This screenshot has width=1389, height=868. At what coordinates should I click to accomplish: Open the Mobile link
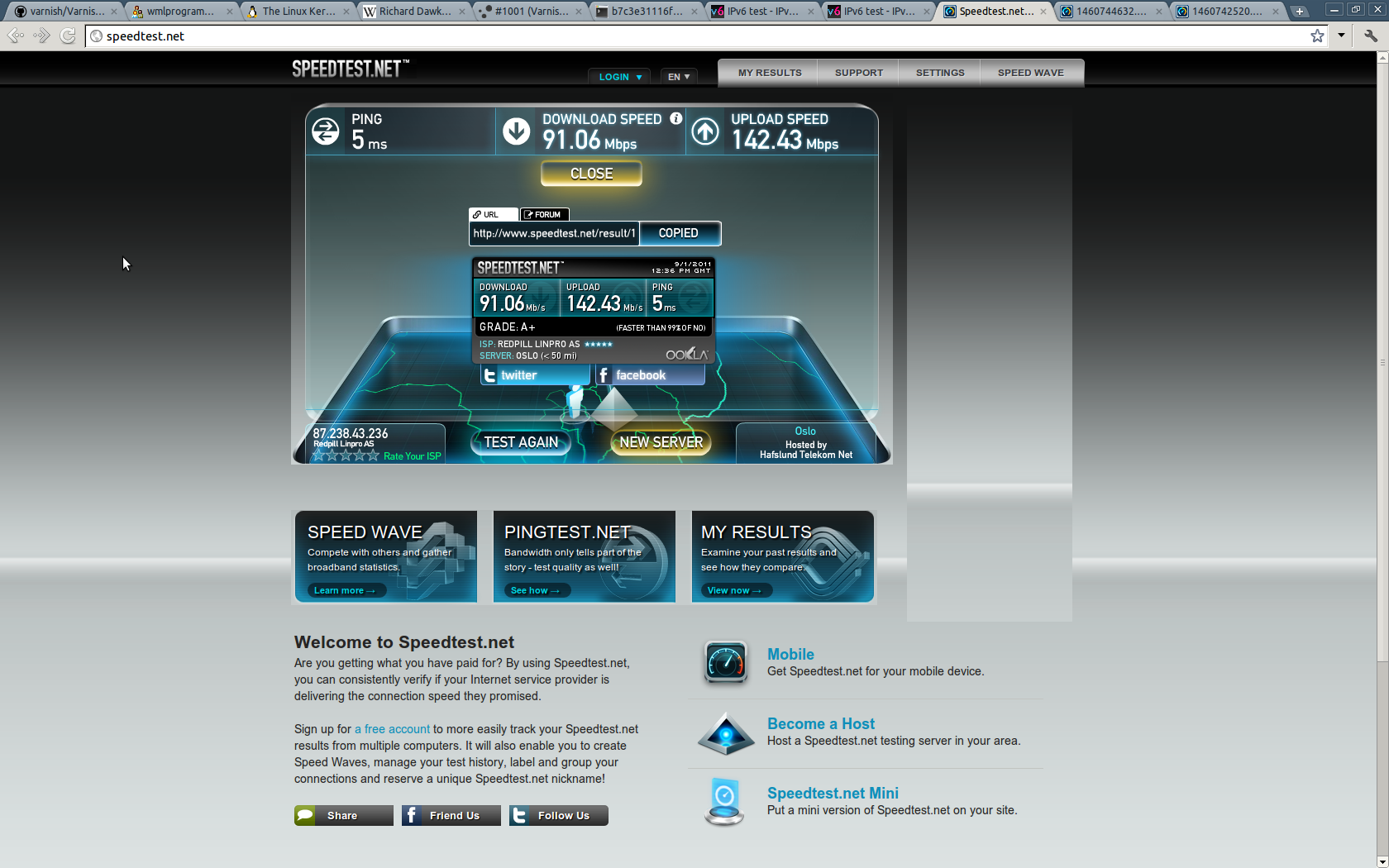[790, 654]
